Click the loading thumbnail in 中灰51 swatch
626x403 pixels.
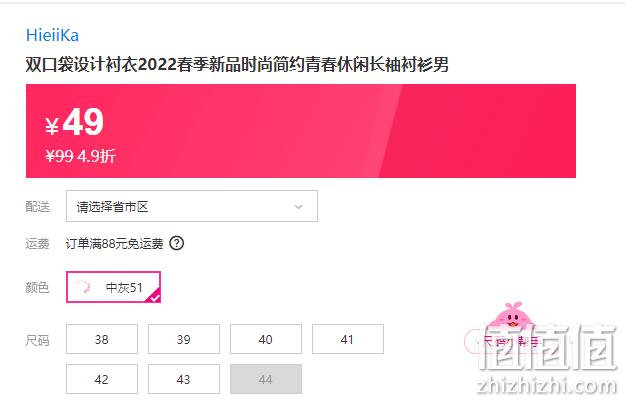tap(83, 287)
